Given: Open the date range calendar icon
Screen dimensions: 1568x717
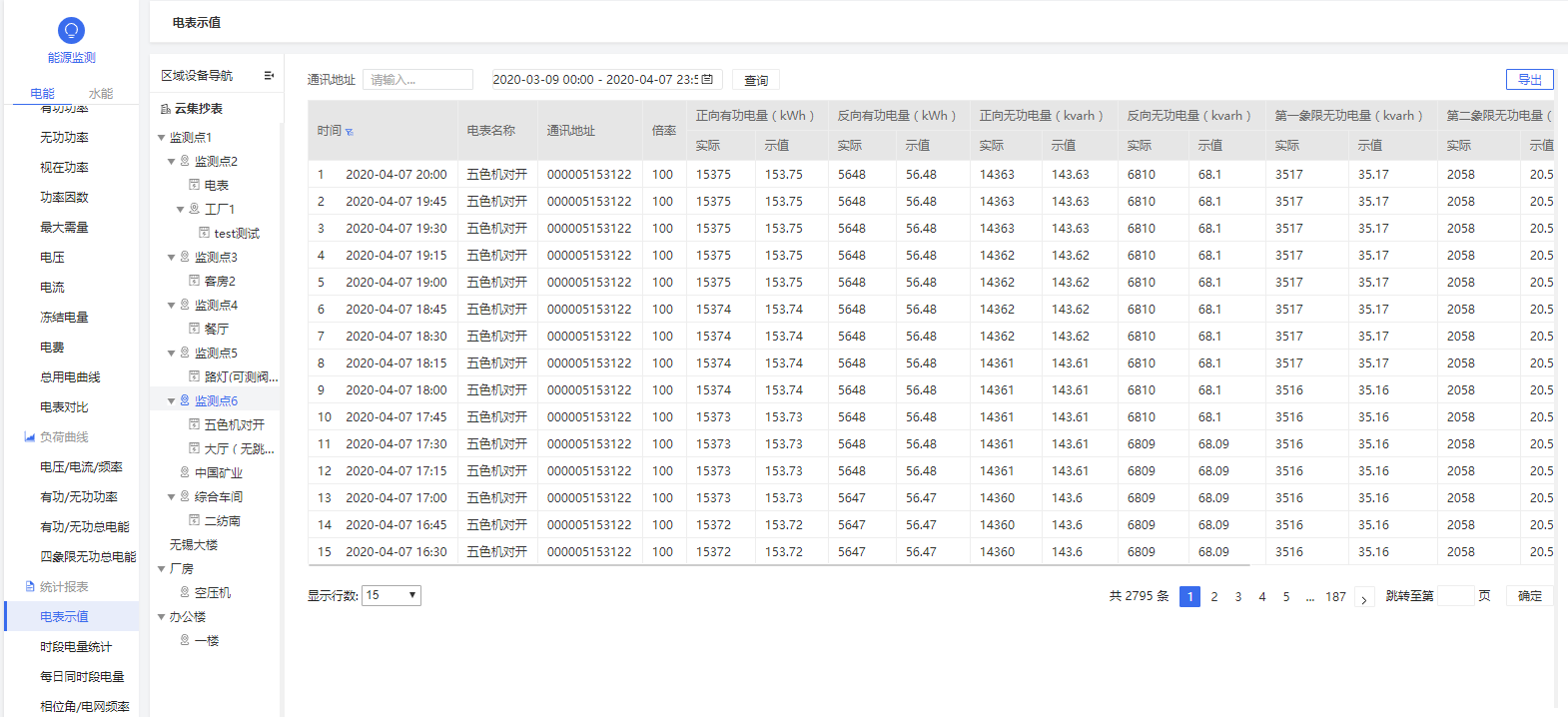Looking at the screenshot, I should tap(707, 79).
